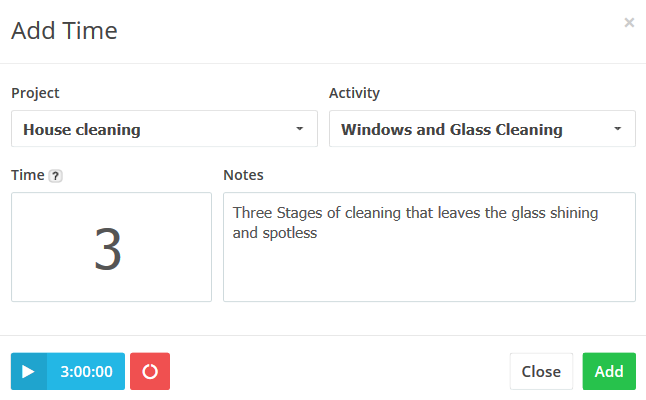This screenshot has width=646, height=400.
Task: Click the Notes field label
Action: (243, 175)
